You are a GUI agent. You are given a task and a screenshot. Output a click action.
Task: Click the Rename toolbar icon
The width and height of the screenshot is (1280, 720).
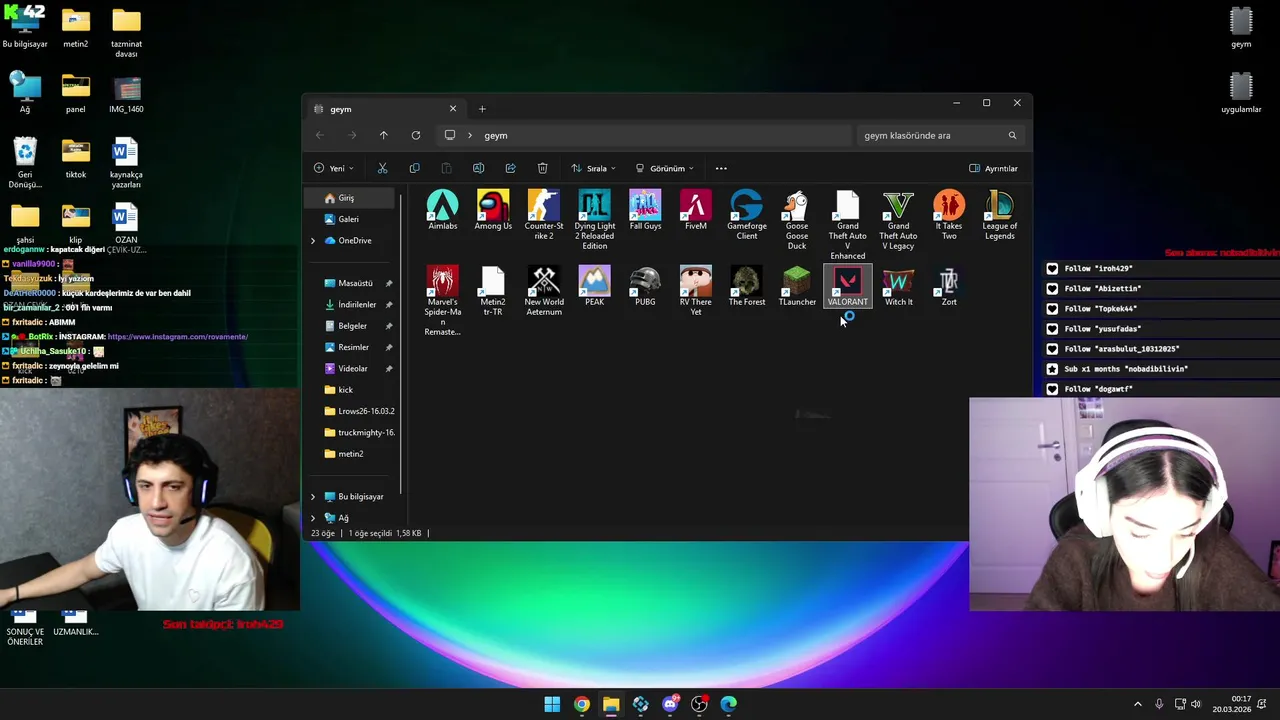pyautogui.click(x=478, y=168)
